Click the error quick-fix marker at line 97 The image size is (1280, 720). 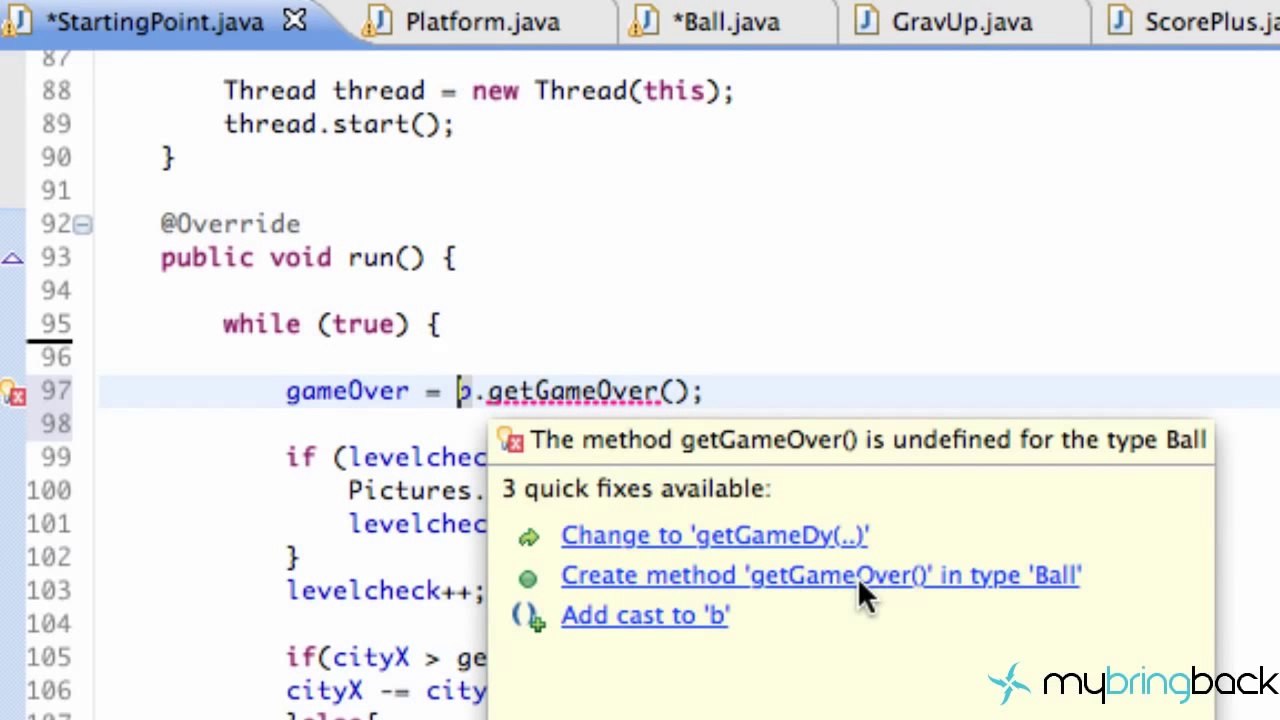[13, 393]
